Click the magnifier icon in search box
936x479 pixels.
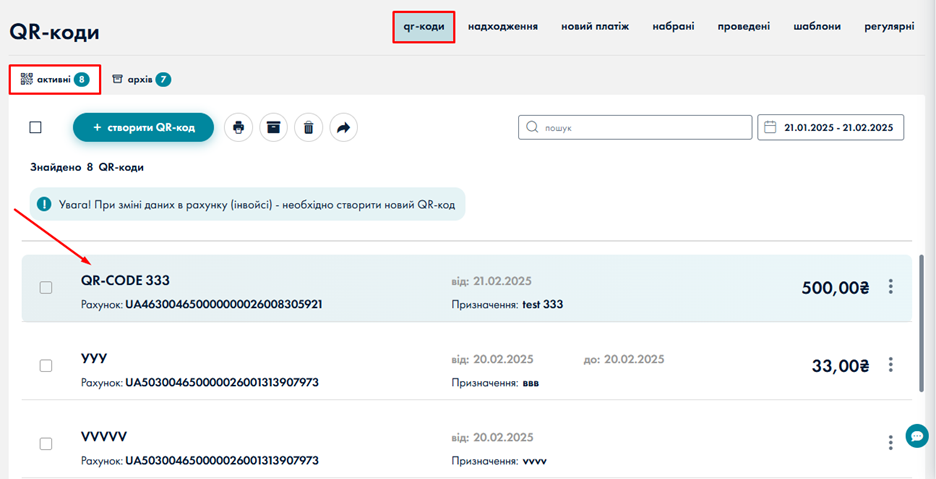[531, 127]
